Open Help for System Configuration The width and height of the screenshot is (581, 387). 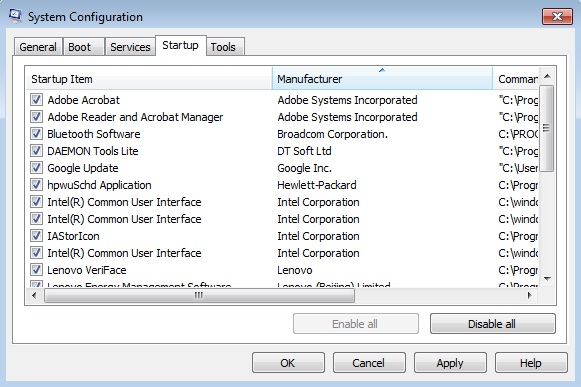click(531, 363)
